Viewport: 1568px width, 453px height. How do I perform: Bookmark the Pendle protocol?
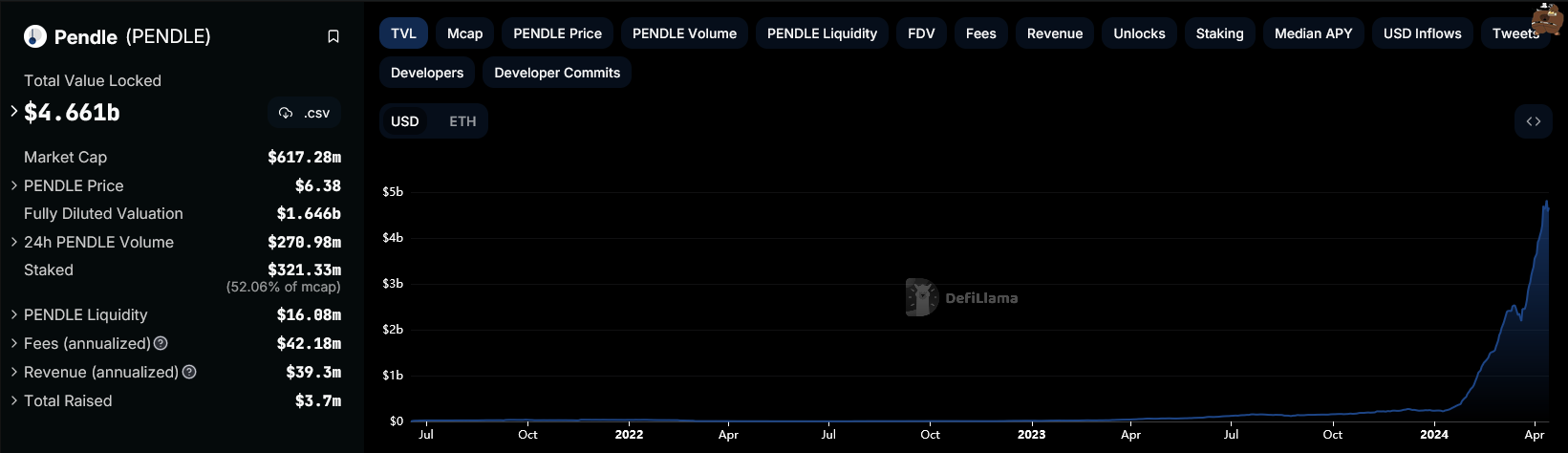(x=333, y=36)
